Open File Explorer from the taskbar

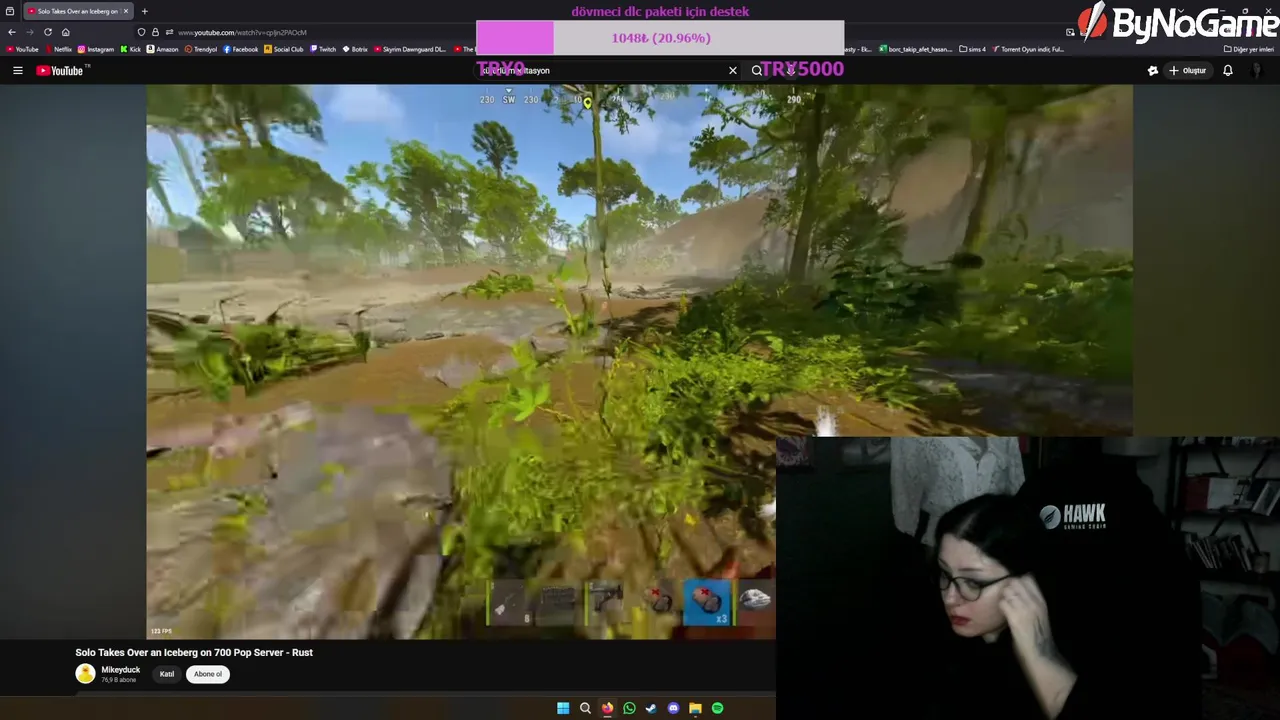coord(695,708)
